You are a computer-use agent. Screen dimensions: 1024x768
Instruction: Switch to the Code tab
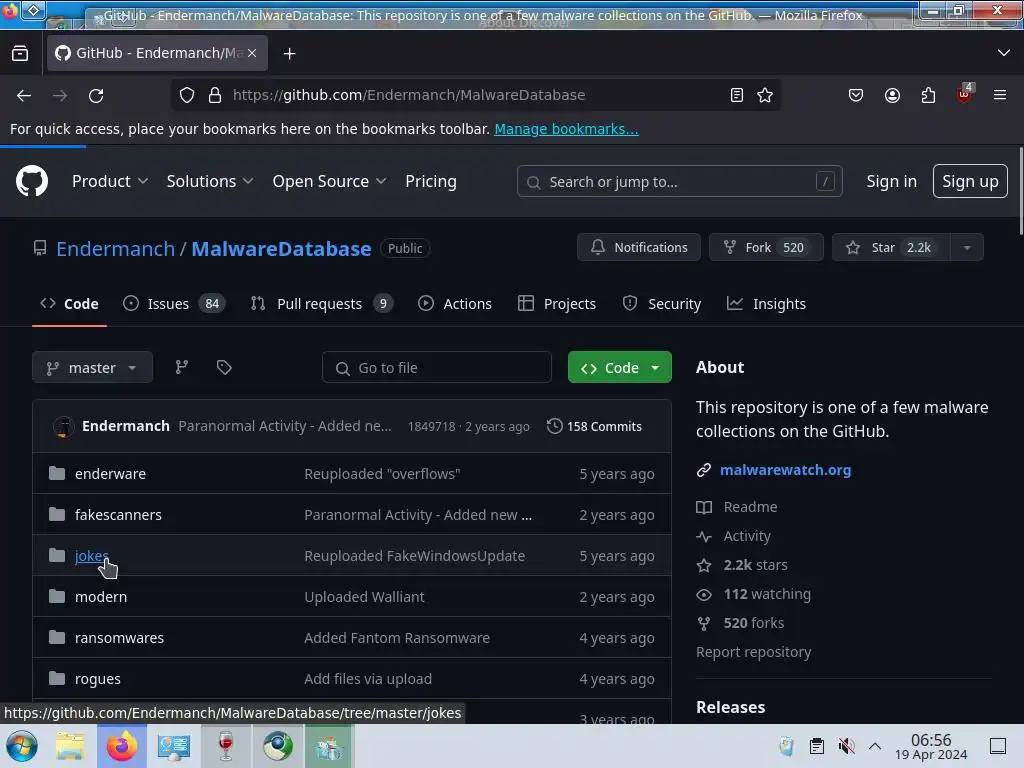click(69, 304)
